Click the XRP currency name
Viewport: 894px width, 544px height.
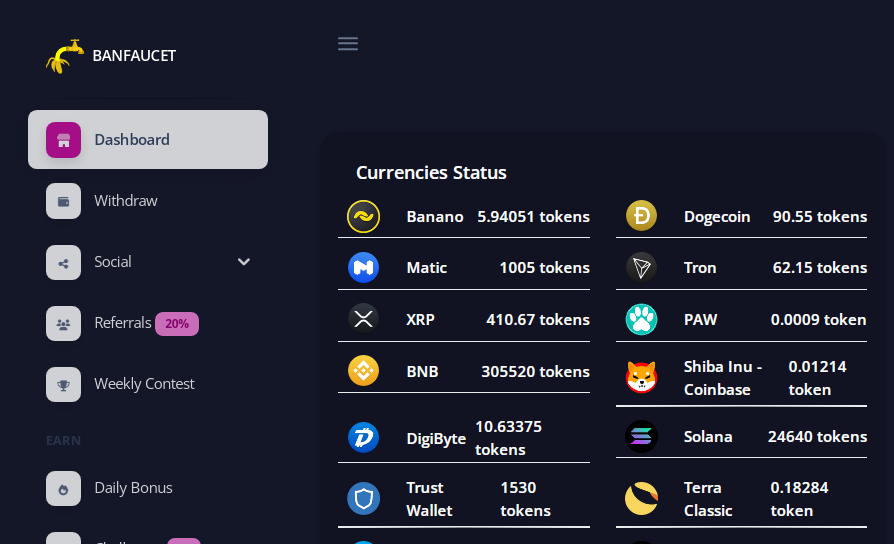(420, 319)
